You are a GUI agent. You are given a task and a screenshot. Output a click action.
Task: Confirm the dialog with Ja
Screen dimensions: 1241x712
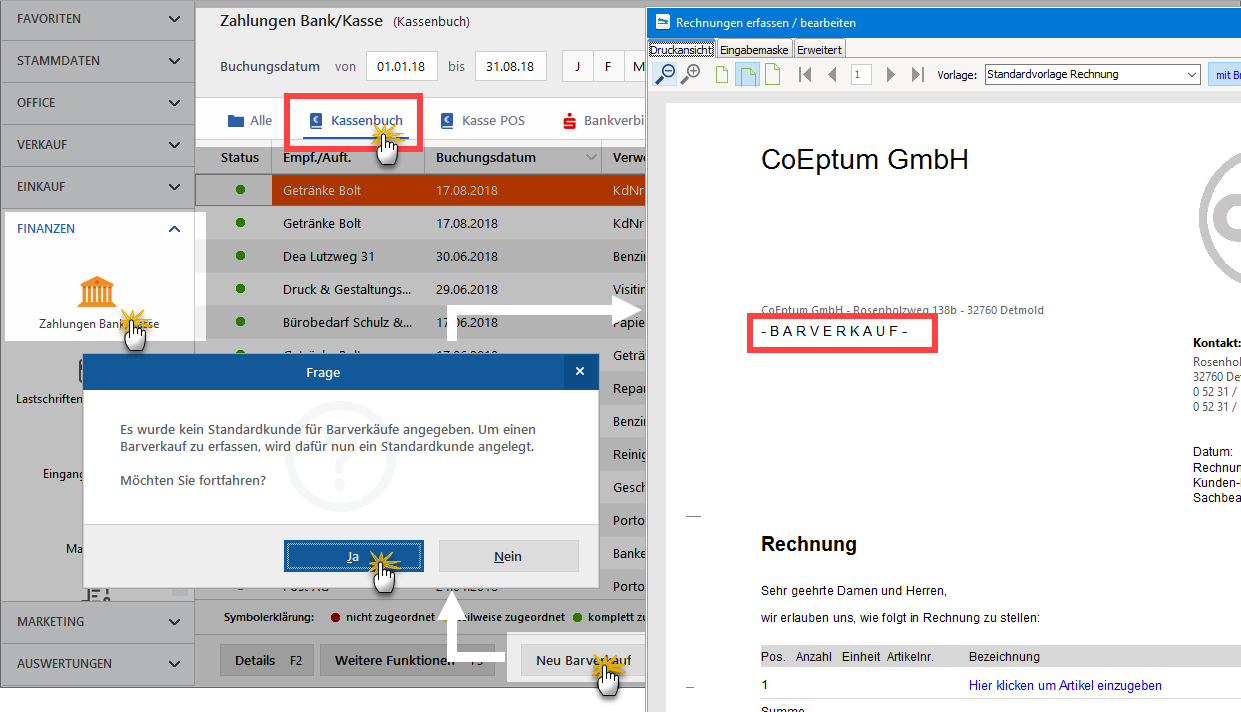(x=353, y=556)
